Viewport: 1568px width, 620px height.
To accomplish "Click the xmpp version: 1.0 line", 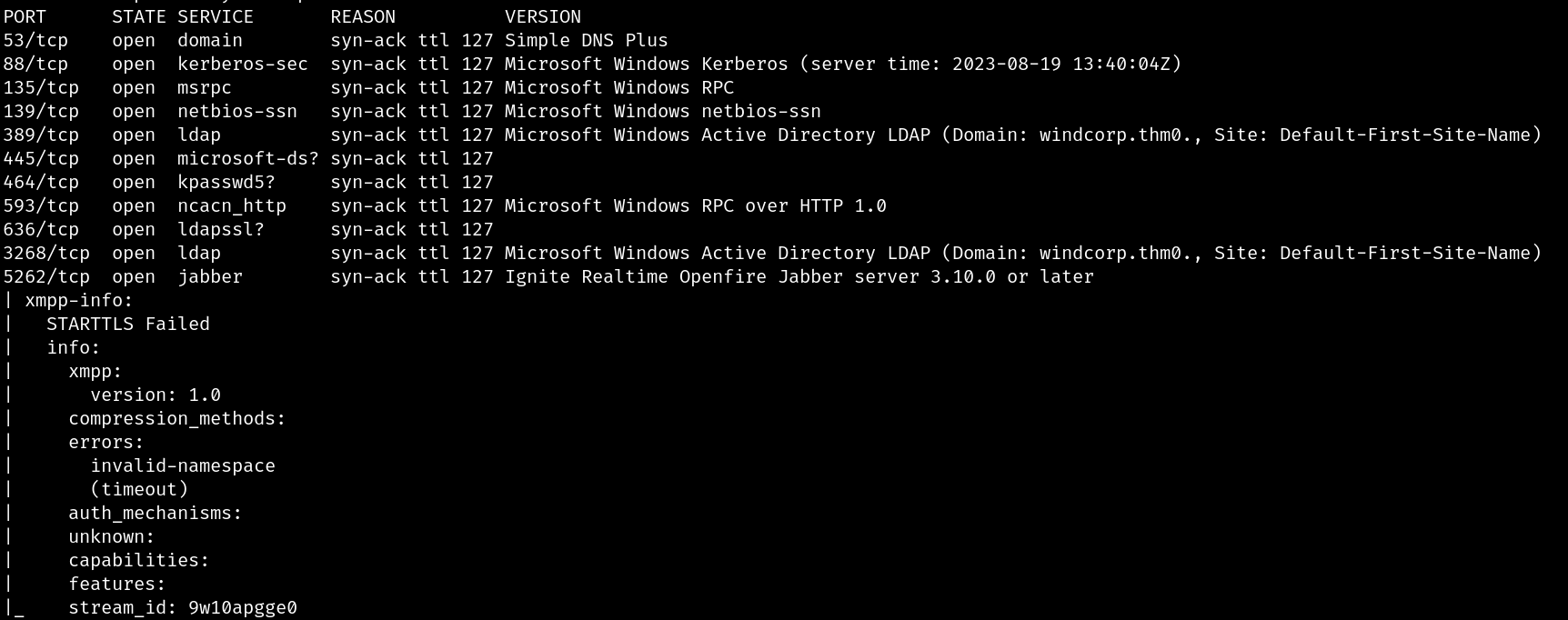I will click(156, 395).
